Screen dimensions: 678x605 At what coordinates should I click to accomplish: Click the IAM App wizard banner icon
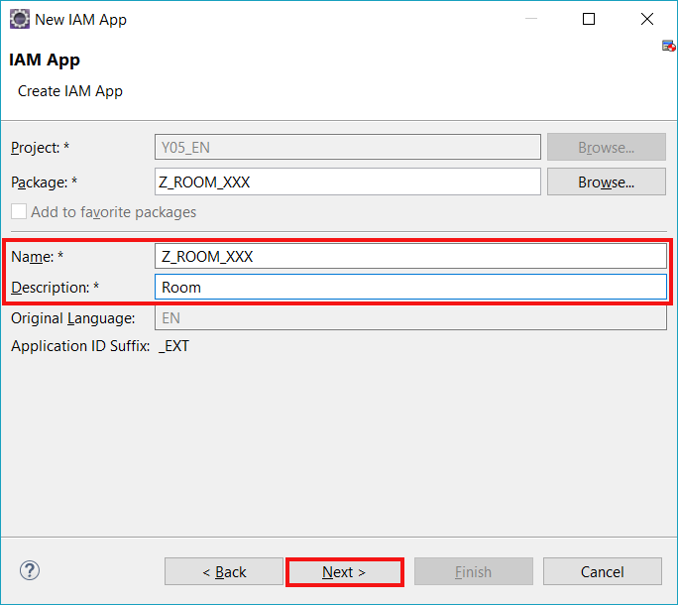click(668, 45)
